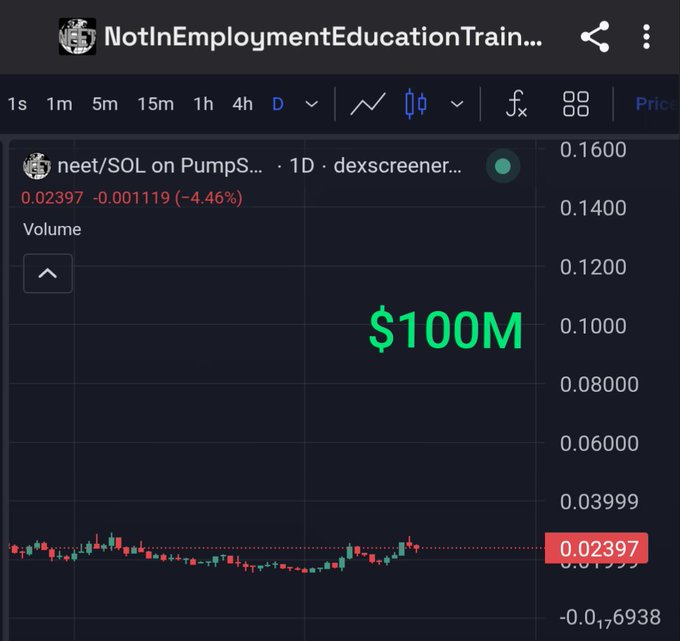Click the red 0.02397 value in the legend
Image resolution: width=680 pixels, height=641 pixels.
click(52, 198)
